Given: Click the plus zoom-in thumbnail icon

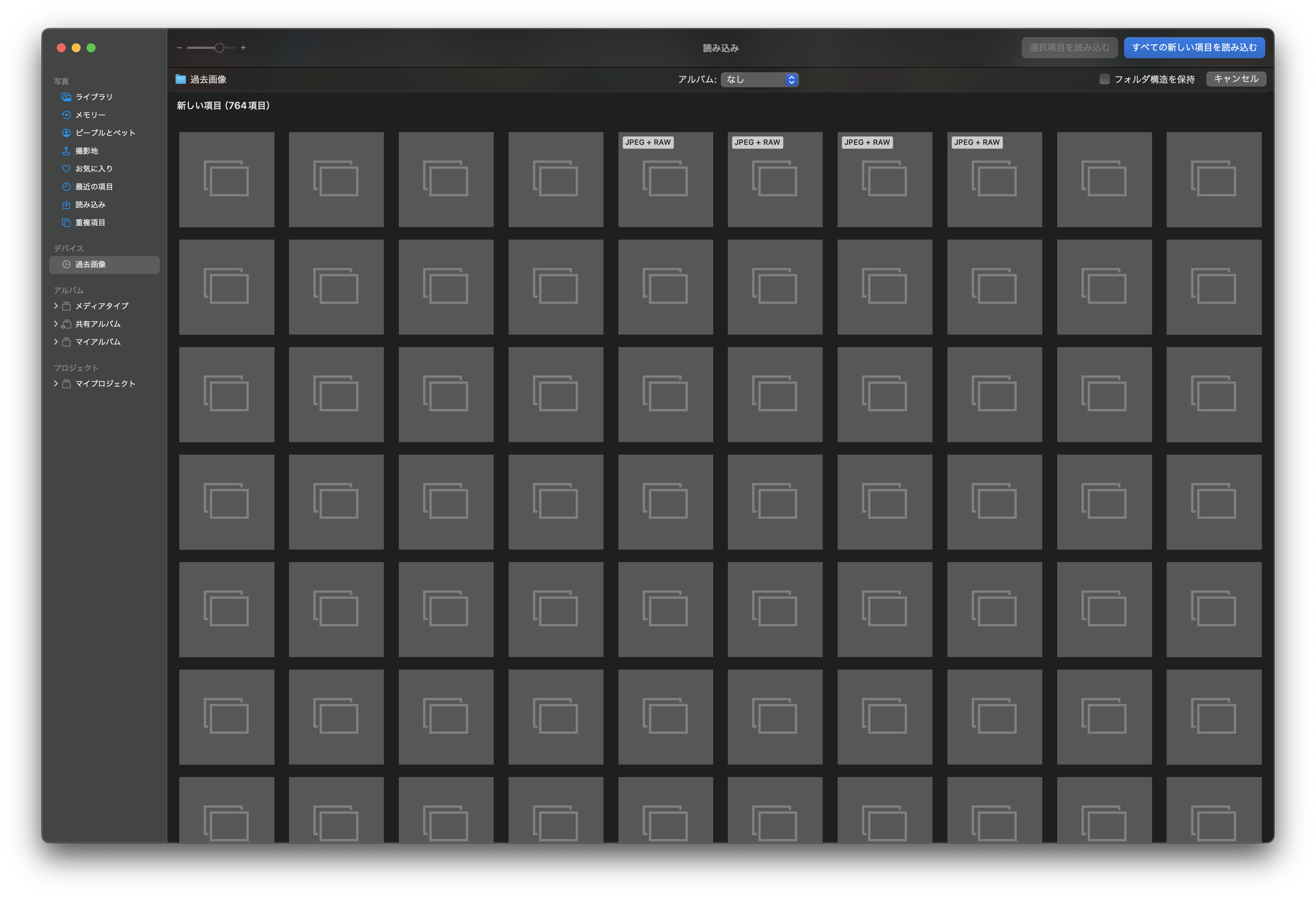Looking at the screenshot, I should pos(243,48).
